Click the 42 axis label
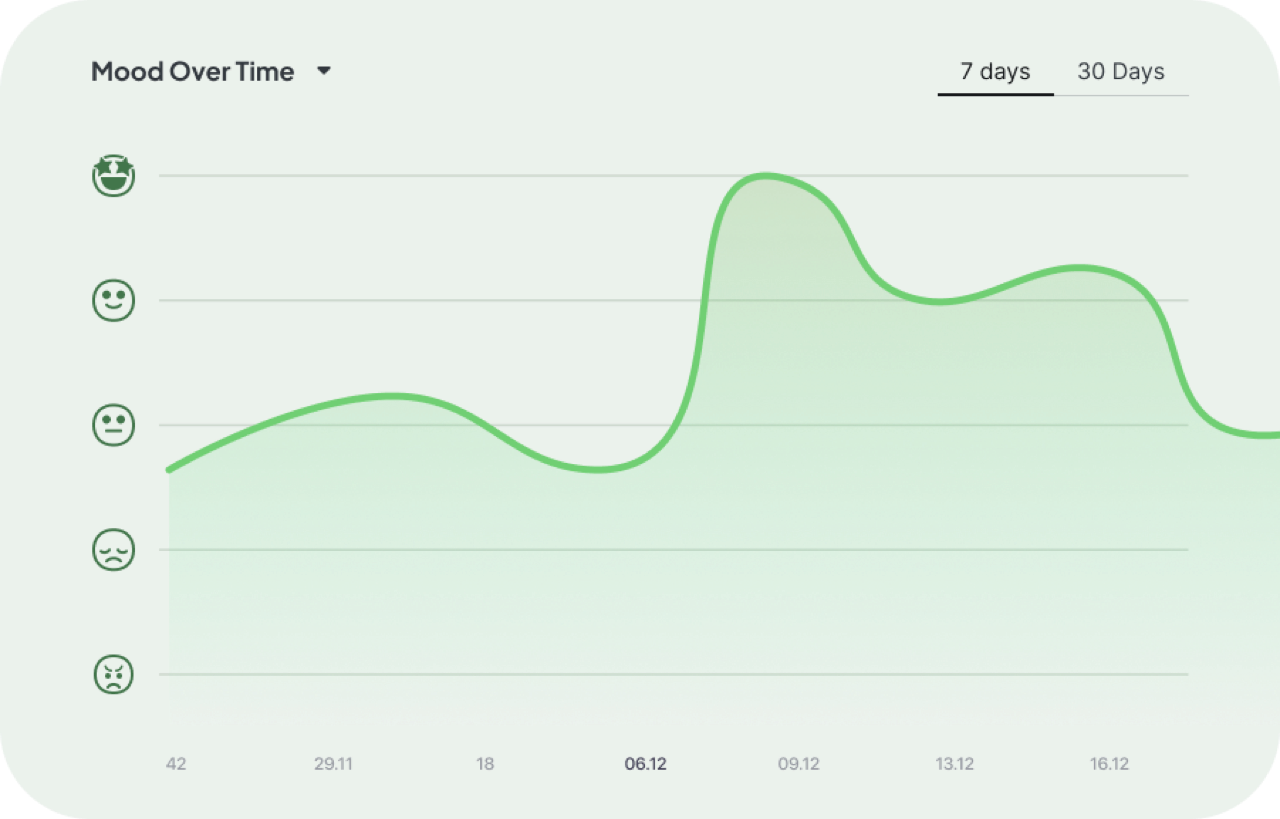This screenshot has height=819, width=1280. (176, 764)
